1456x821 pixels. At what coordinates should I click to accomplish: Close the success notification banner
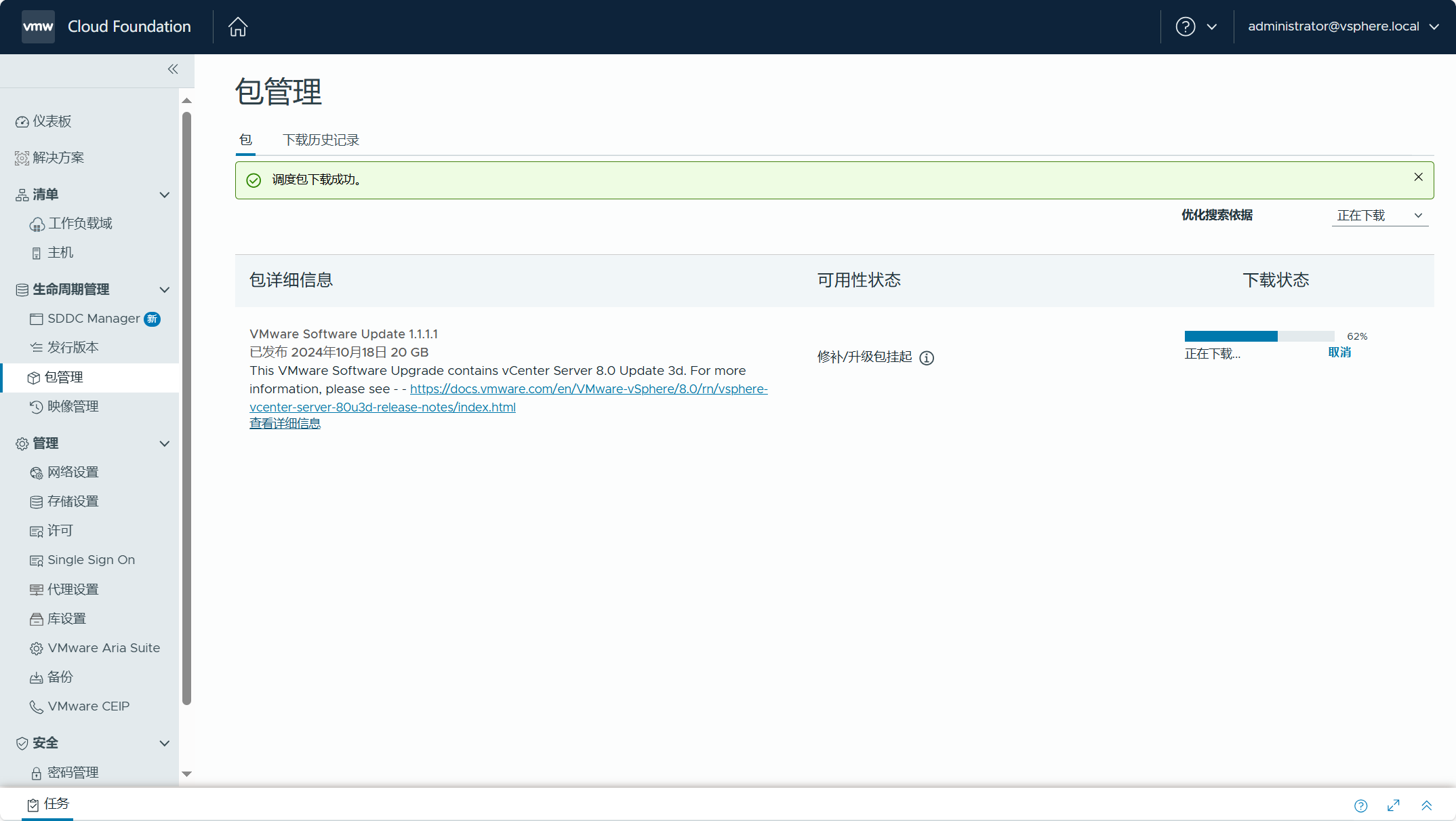coord(1418,177)
